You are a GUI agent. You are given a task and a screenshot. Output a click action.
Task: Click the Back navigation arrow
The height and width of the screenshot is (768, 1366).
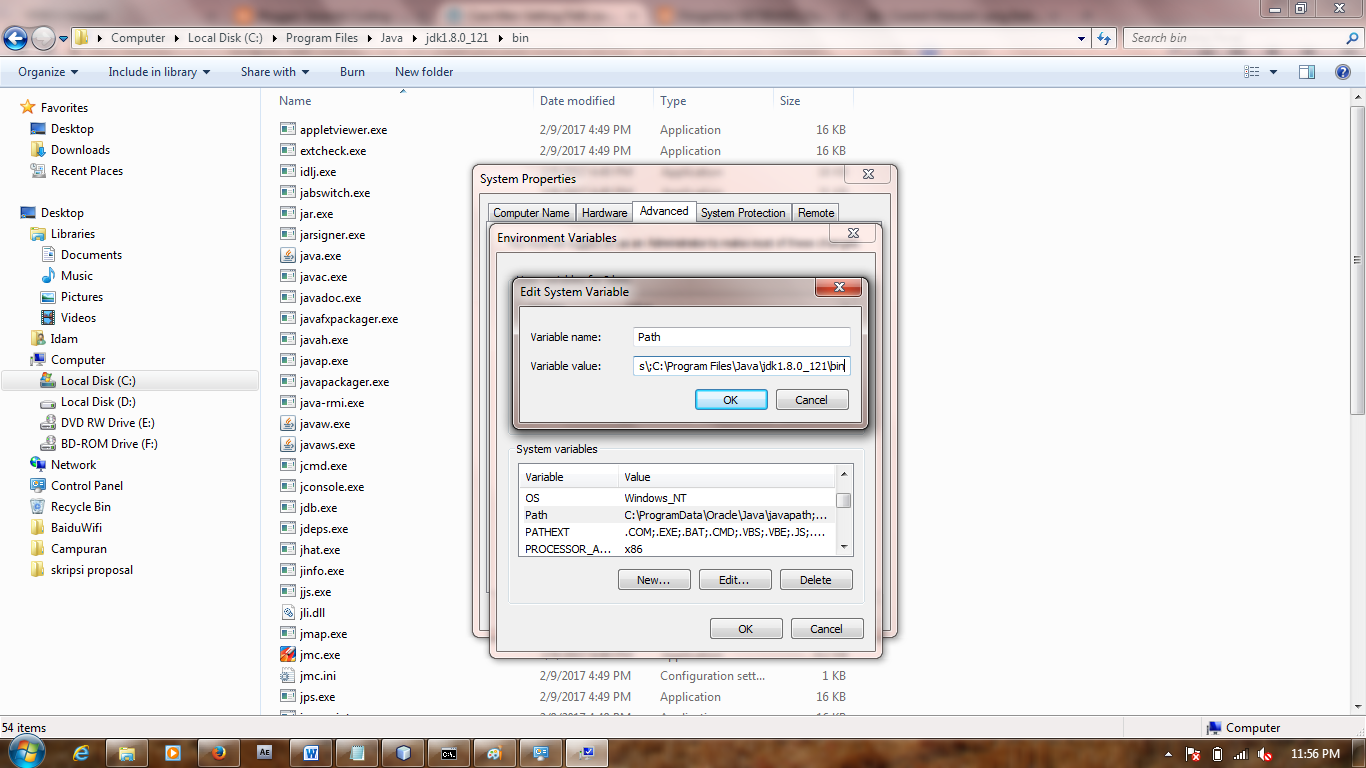click(x=15, y=37)
